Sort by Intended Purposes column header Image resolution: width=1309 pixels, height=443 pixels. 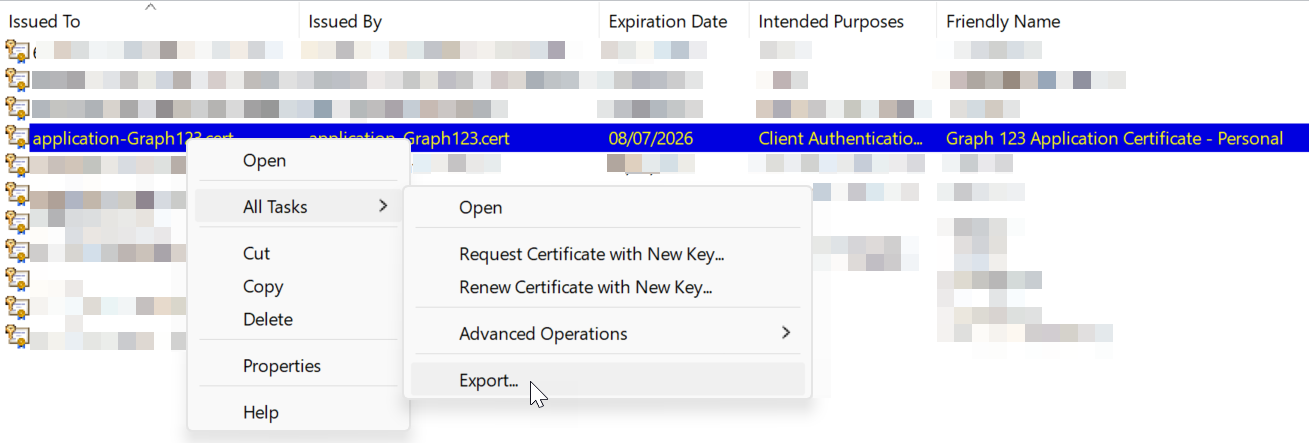point(831,21)
